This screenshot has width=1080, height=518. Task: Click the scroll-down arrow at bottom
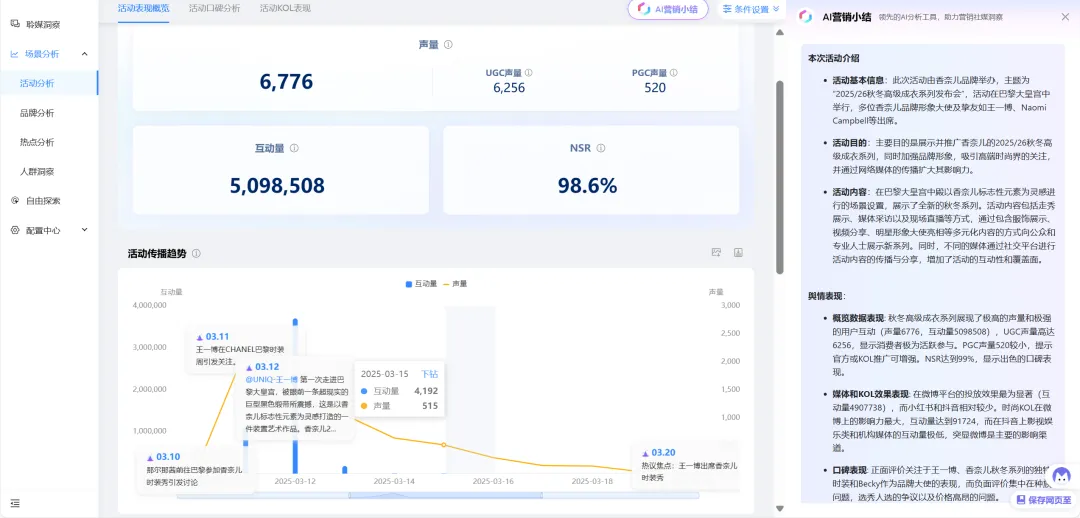point(780,508)
